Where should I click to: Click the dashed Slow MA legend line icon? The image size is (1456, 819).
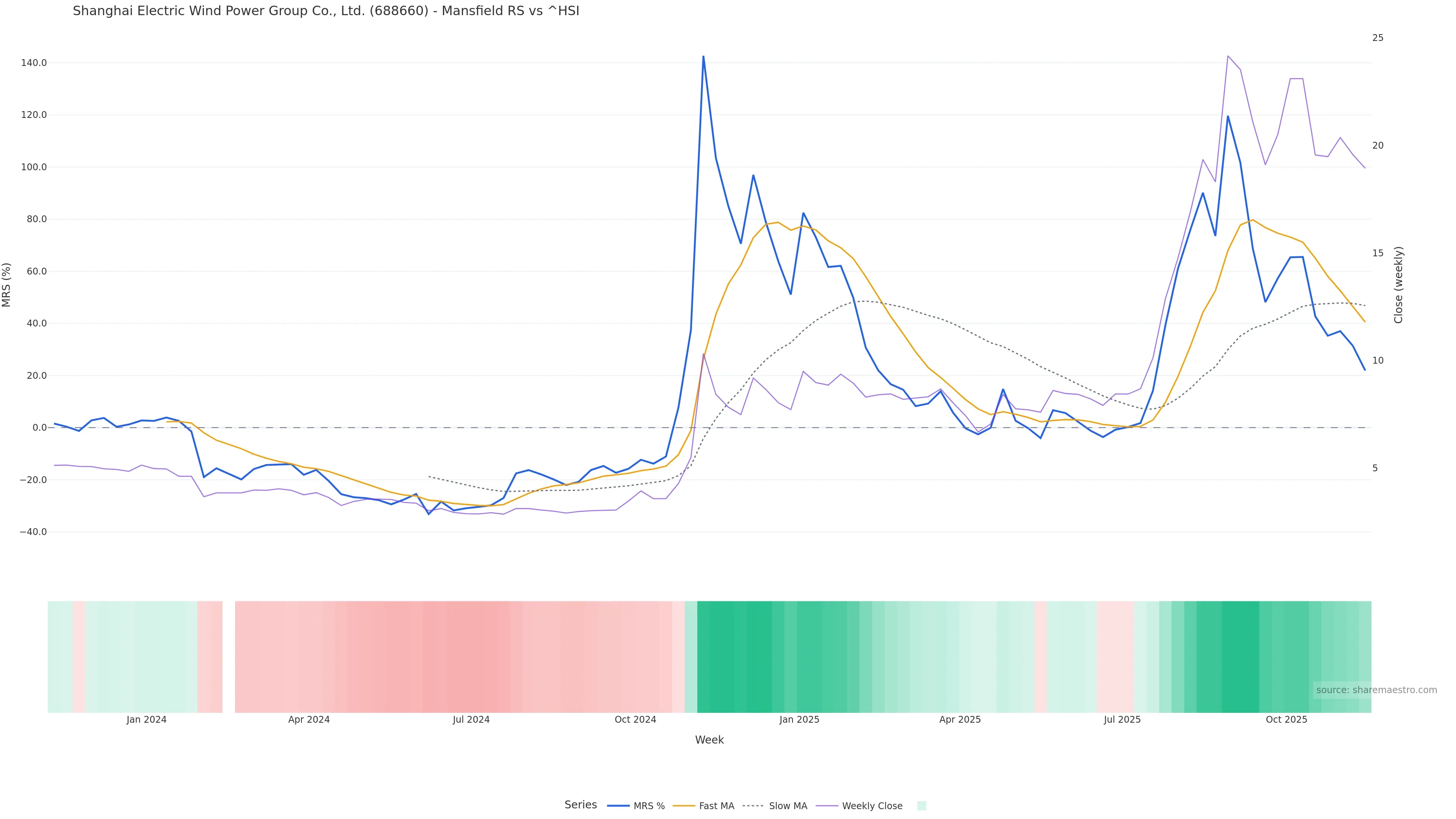coord(753,806)
